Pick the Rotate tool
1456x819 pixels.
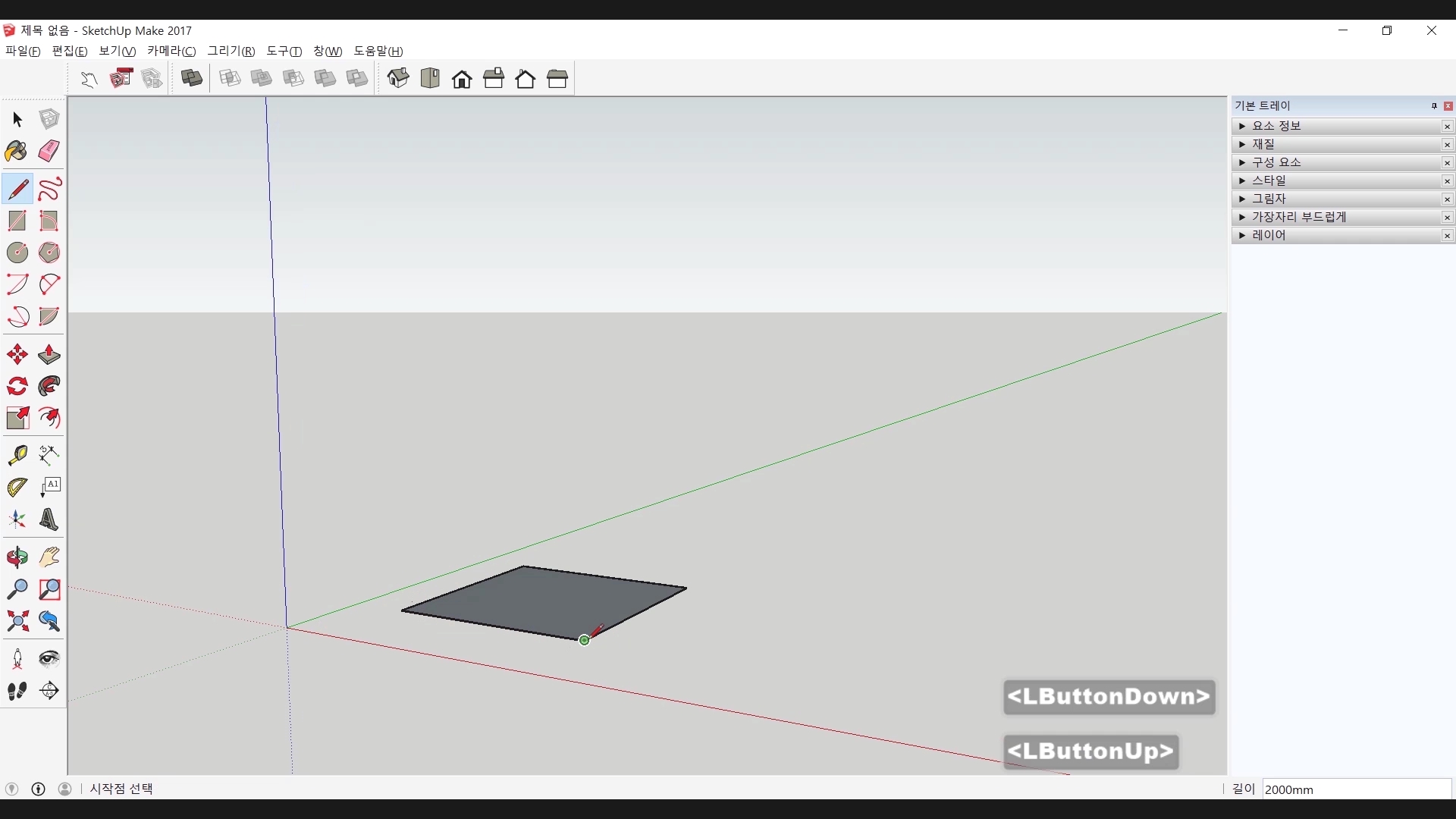click(17, 387)
